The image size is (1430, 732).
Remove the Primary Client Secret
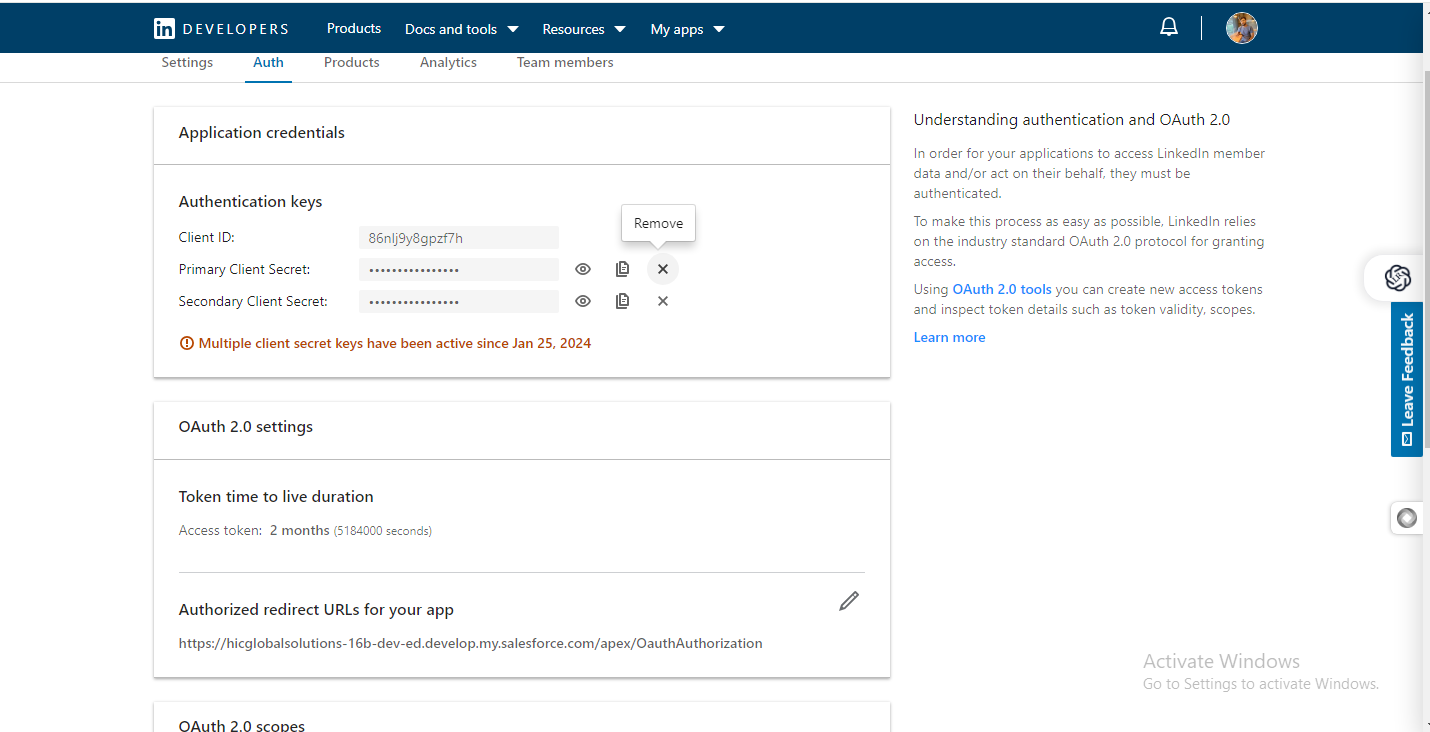(x=662, y=269)
